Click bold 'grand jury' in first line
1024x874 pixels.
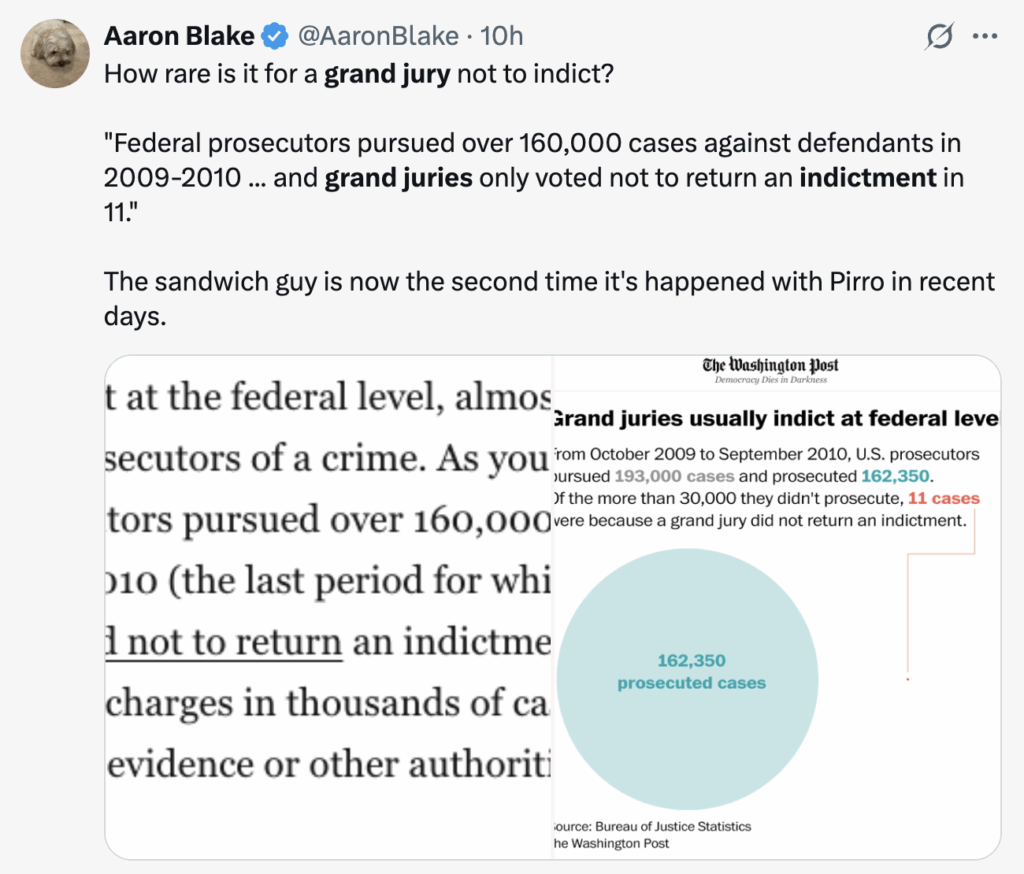coord(387,74)
